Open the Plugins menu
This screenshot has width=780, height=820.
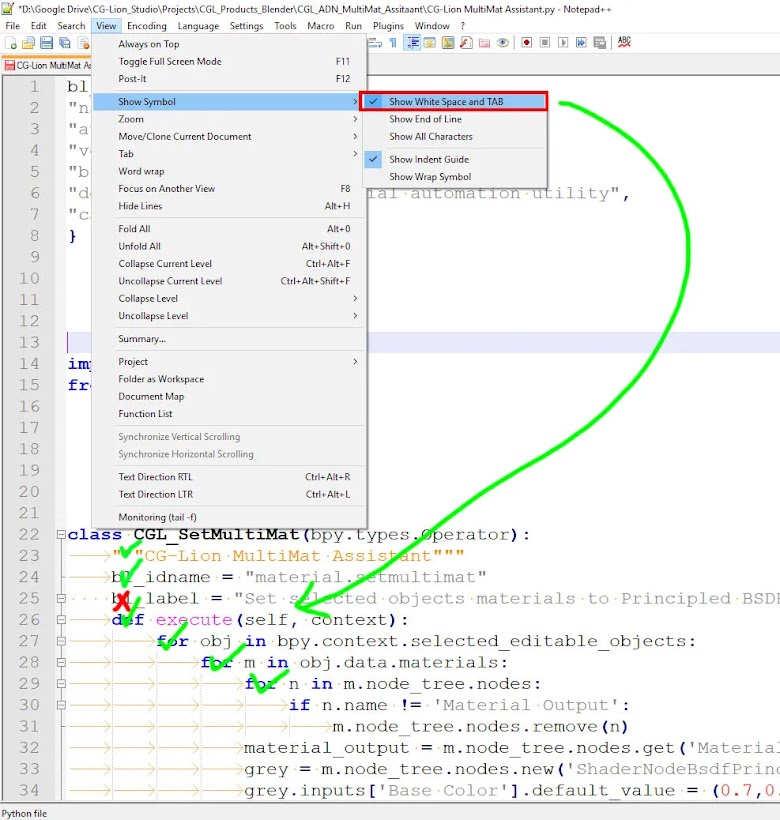point(388,26)
